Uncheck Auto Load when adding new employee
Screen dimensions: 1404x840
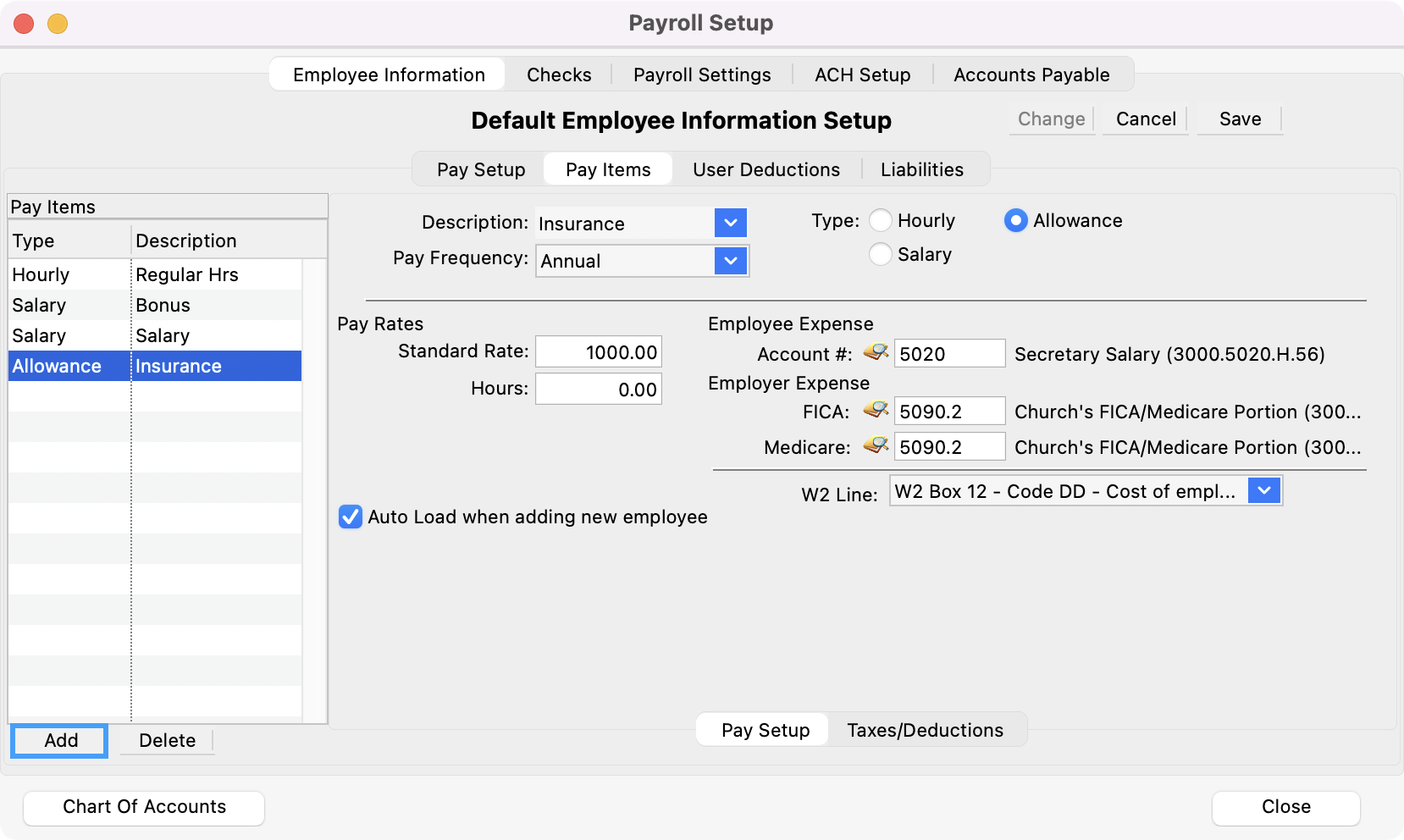tap(351, 517)
